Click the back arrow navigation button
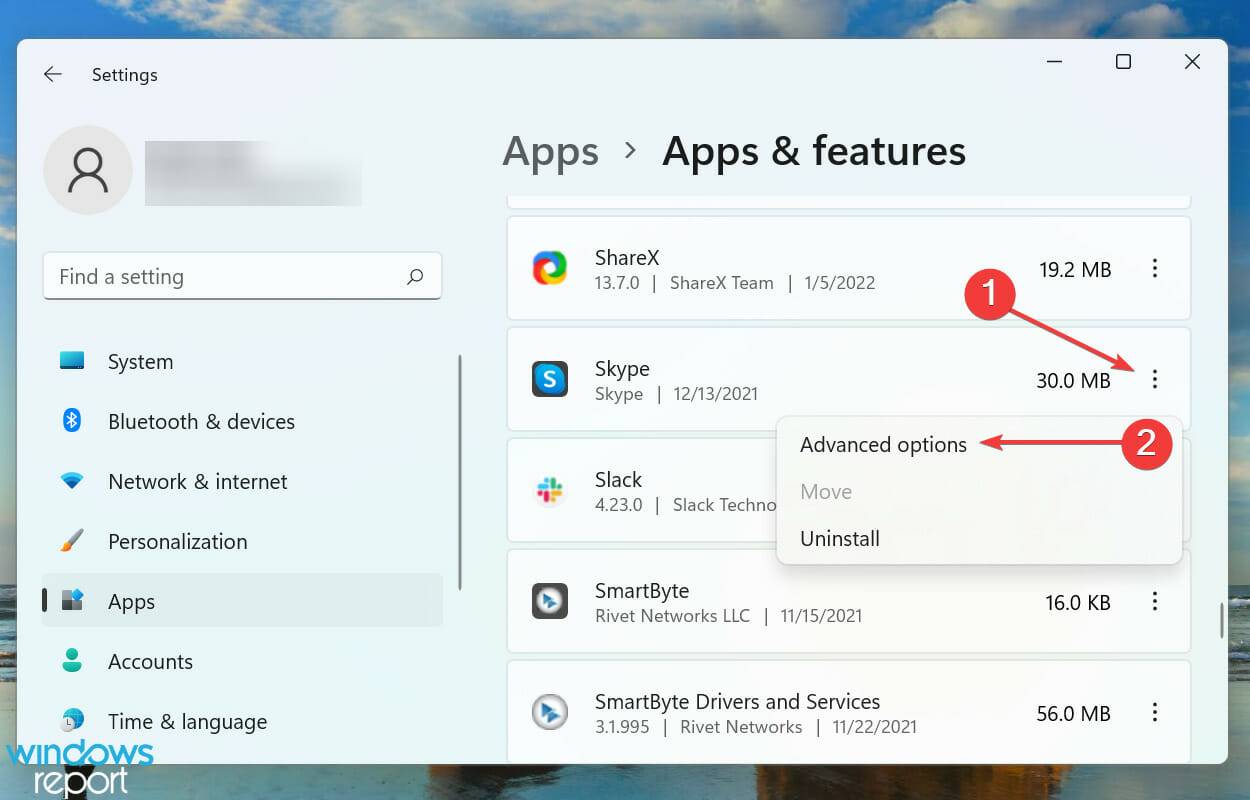 tap(52, 74)
